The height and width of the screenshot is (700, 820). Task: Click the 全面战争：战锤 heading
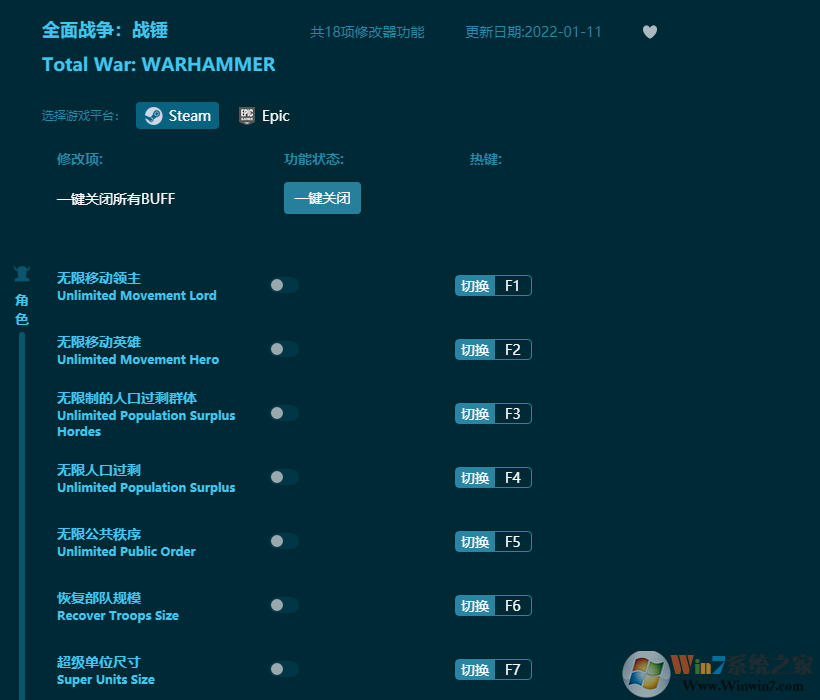pos(105,30)
